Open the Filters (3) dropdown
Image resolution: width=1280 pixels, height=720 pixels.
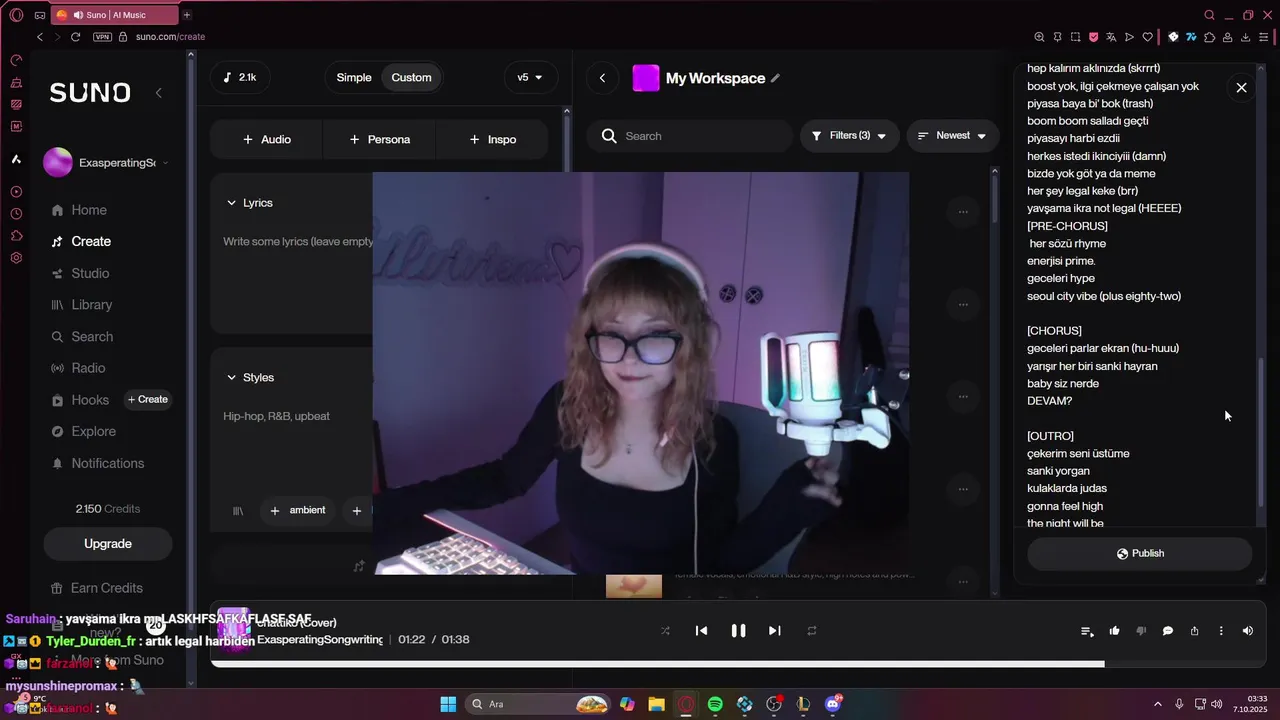point(849,136)
